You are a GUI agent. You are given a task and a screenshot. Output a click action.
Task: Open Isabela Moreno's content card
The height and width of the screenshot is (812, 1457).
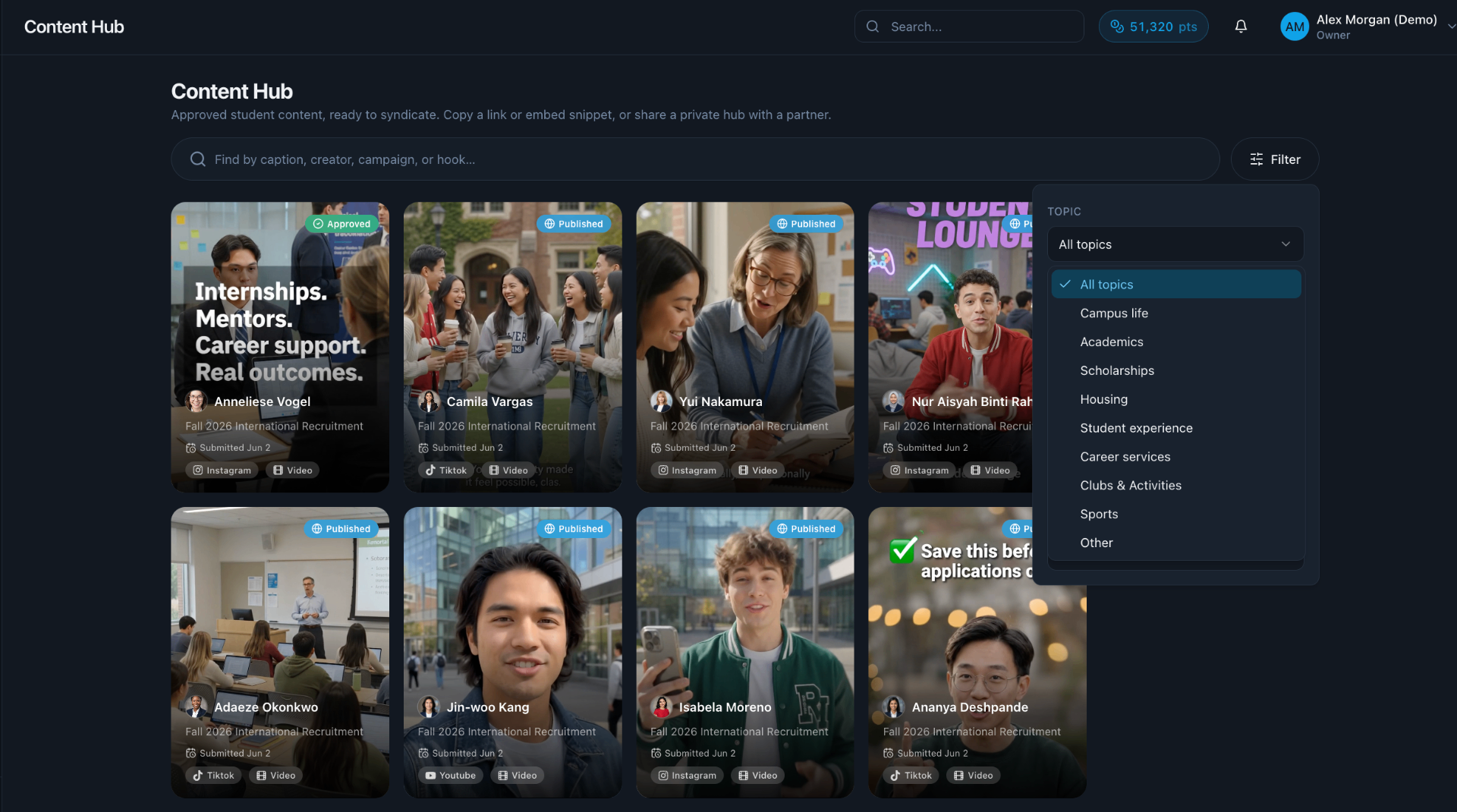point(745,653)
